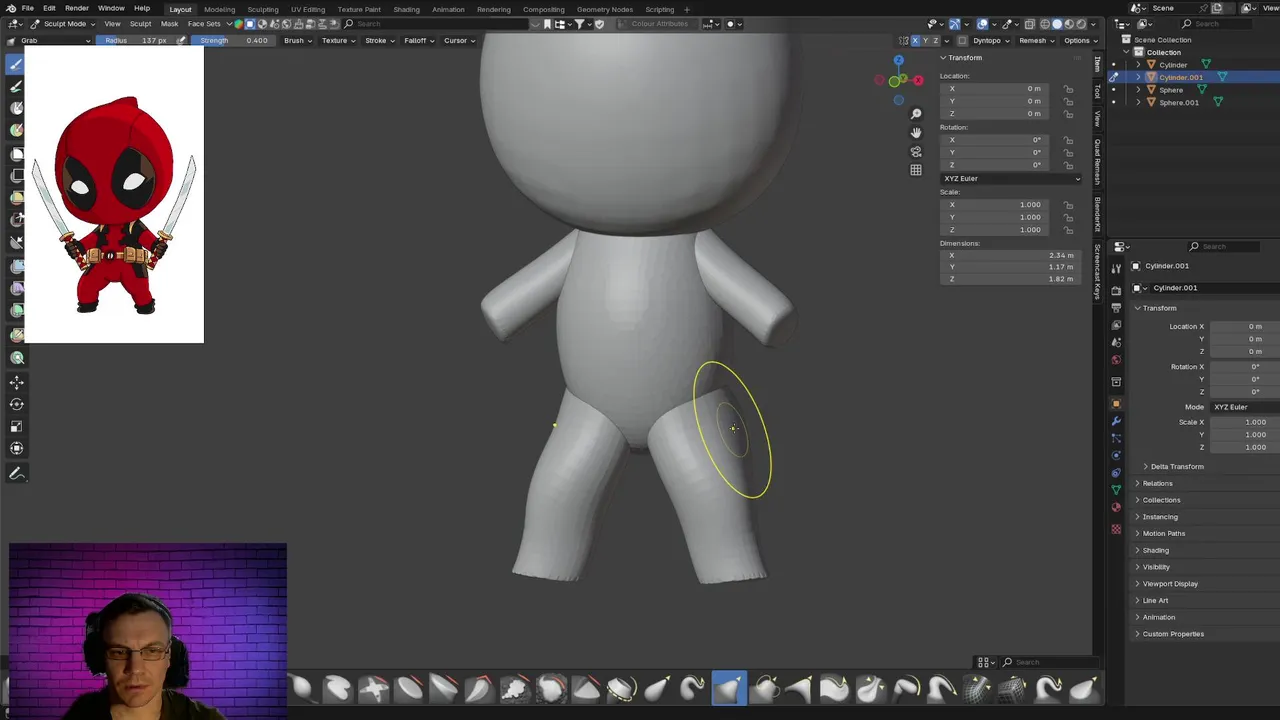
Task: Open the 3D viewport editor type selector
Action: coord(14,23)
